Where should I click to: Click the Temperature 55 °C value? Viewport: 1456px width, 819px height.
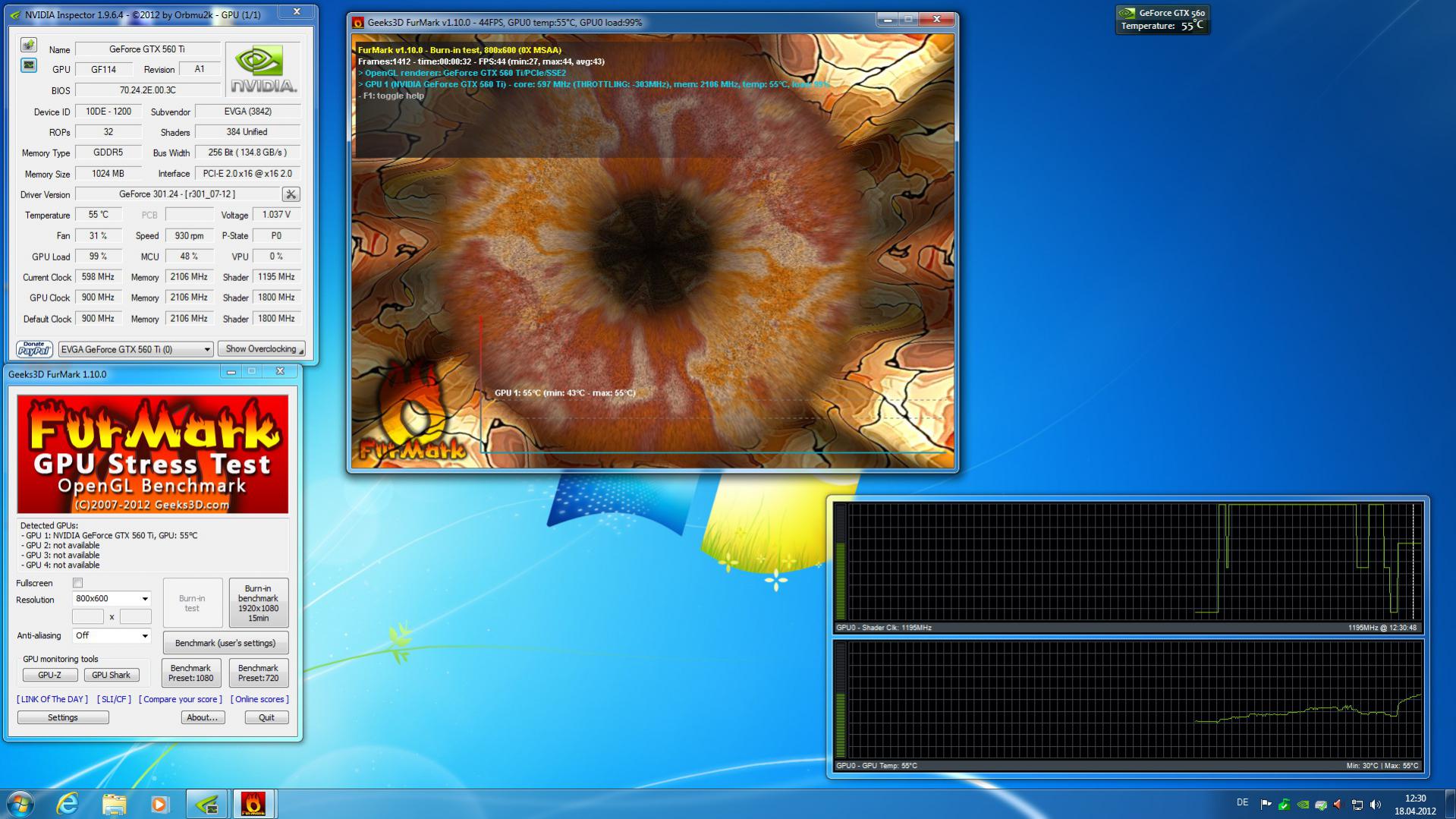[x=99, y=215]
